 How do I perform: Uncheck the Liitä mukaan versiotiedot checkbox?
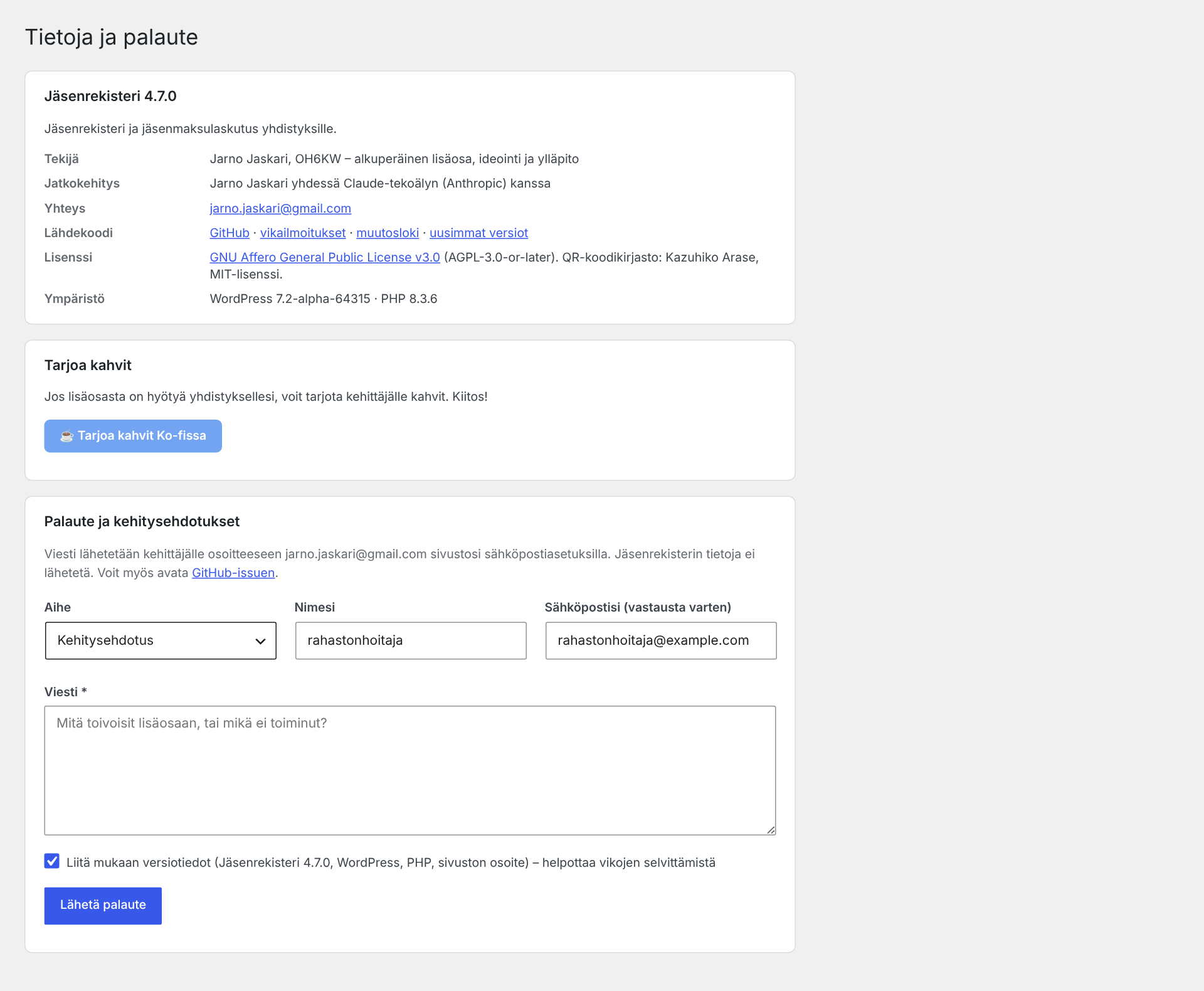52,861
